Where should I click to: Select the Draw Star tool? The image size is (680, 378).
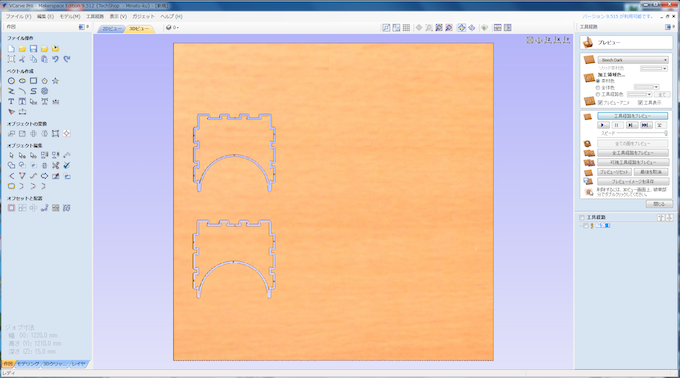(x=56, y=81)
